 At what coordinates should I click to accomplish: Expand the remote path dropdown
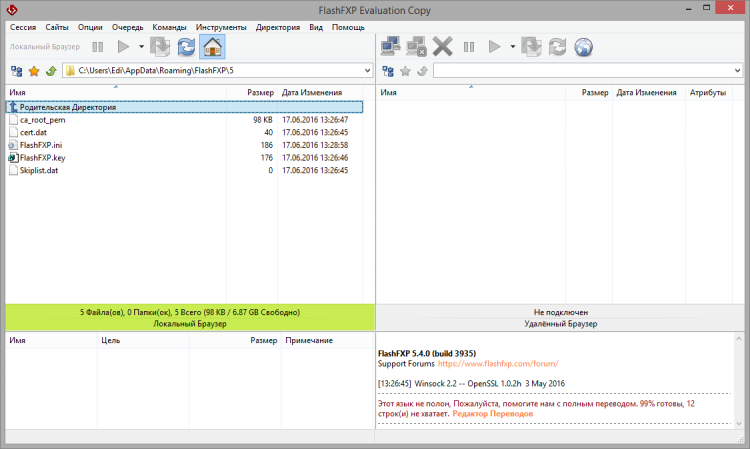pos(737,71)
